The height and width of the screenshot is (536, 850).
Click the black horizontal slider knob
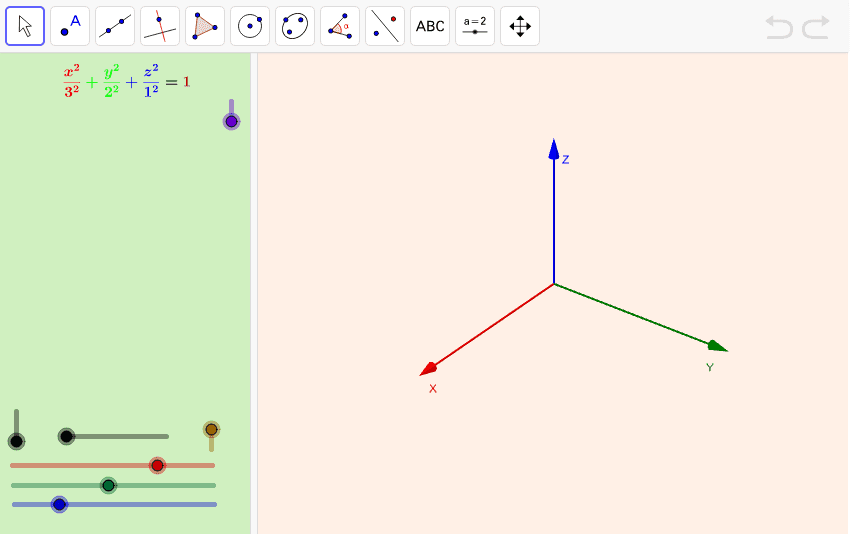coord(66,436)
